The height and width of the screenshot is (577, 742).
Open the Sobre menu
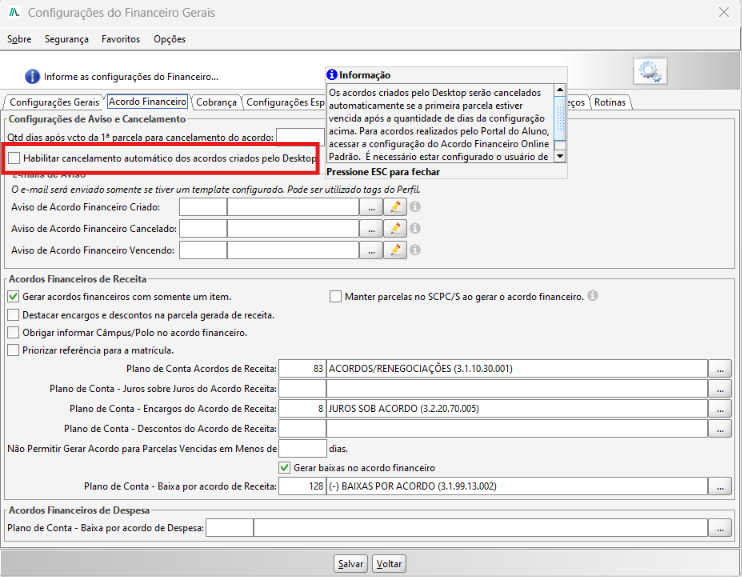coord(19,39)
